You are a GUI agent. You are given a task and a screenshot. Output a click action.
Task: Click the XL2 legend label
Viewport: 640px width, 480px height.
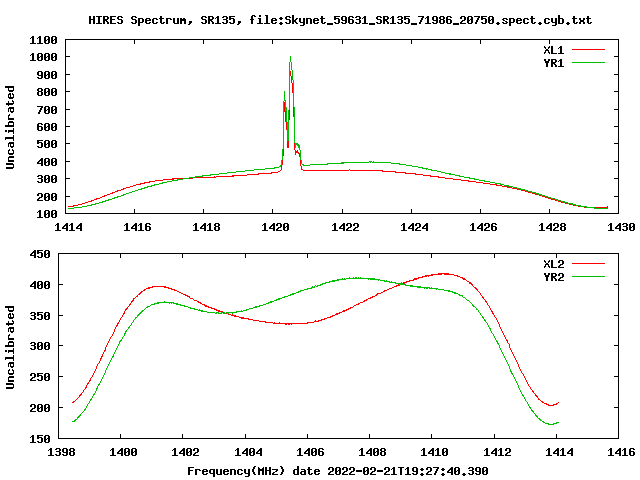pyautogui.click(x=553, y=264)
